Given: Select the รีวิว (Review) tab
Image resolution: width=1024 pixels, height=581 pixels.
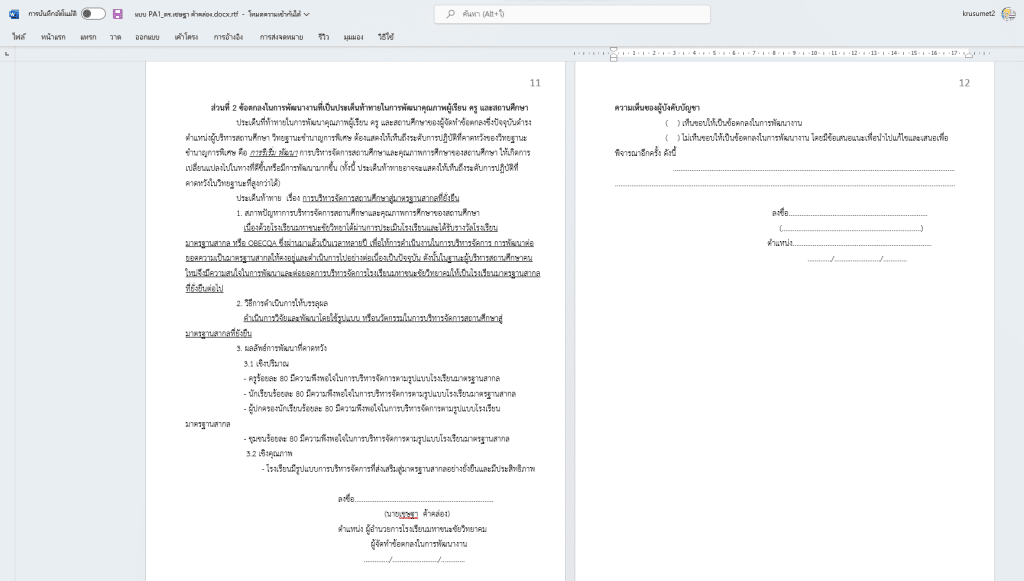Looking at the screenshot, I should click(324, 37).
